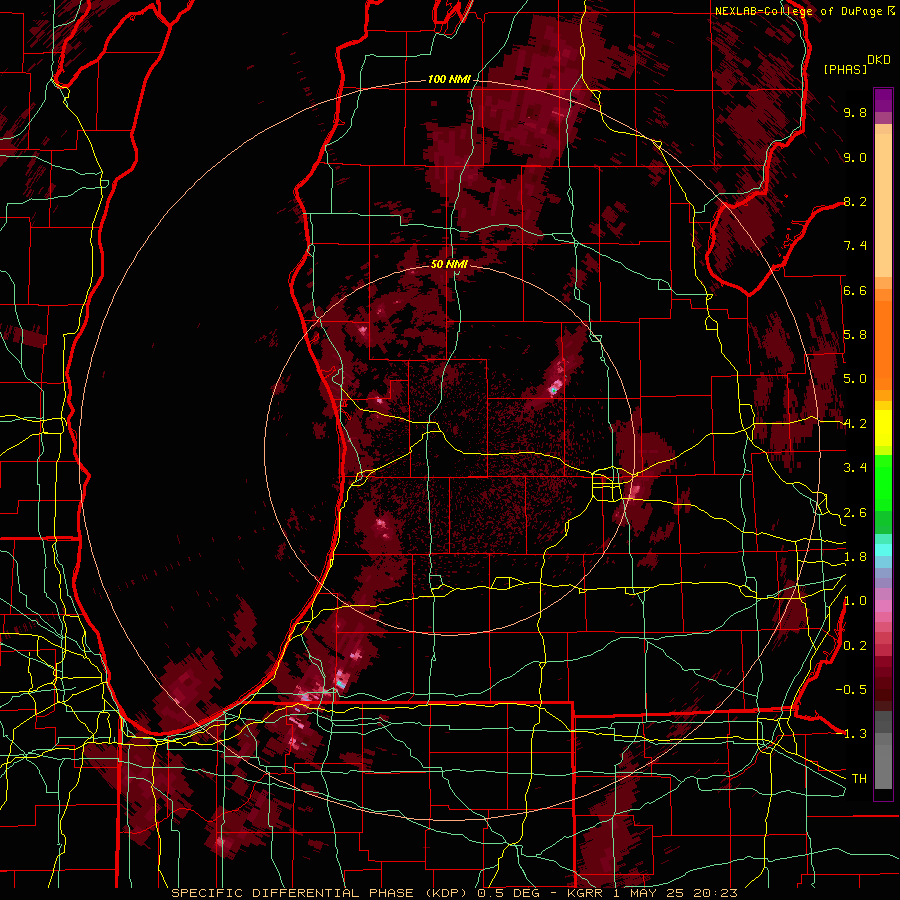The height and width of the screenshot is (900, 900).
Task: Click the 100 NMI range ring label
Action: [448, 79]
